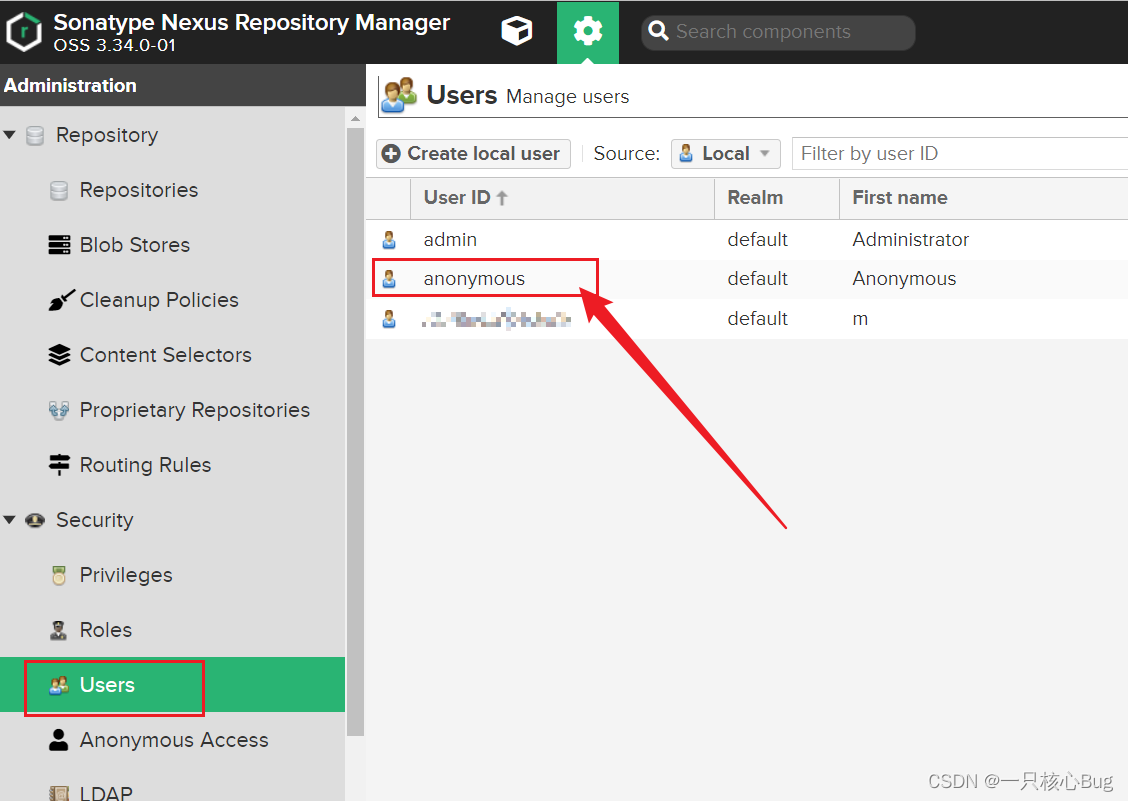Open Anonymous Access in the sidebar

pyautogui.click(x=174, y=740)
